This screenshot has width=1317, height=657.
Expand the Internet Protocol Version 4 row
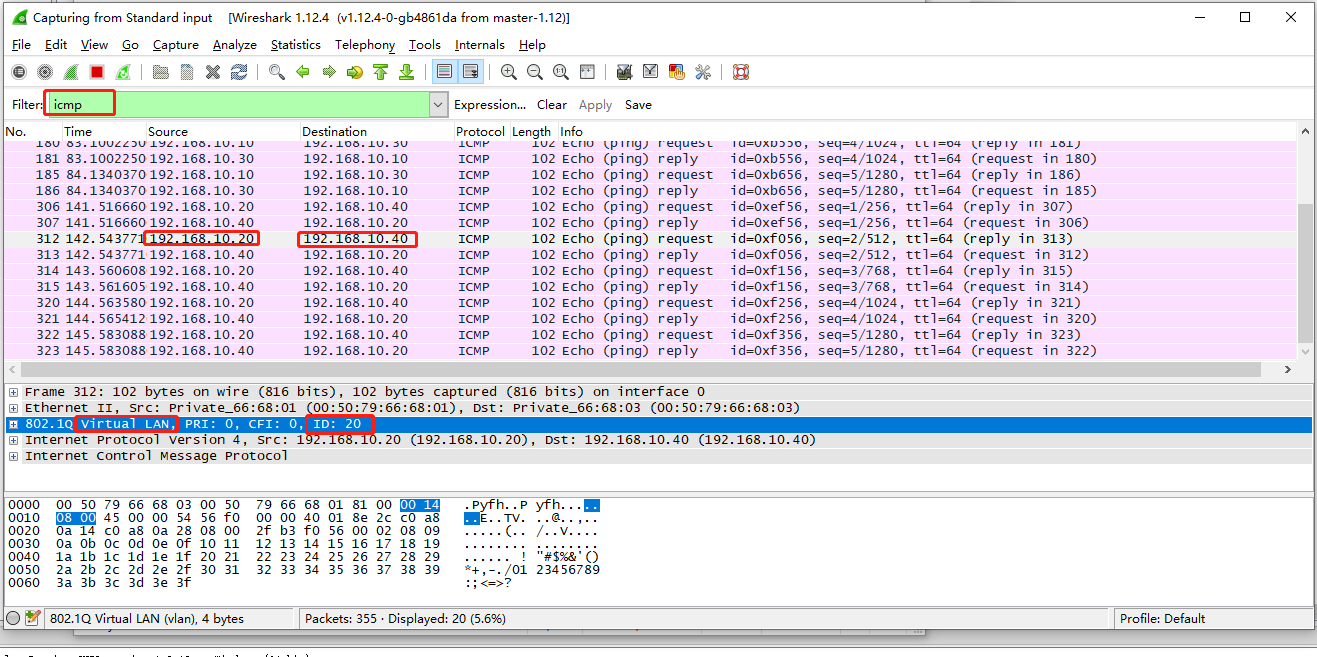click(x=13, y=440)
